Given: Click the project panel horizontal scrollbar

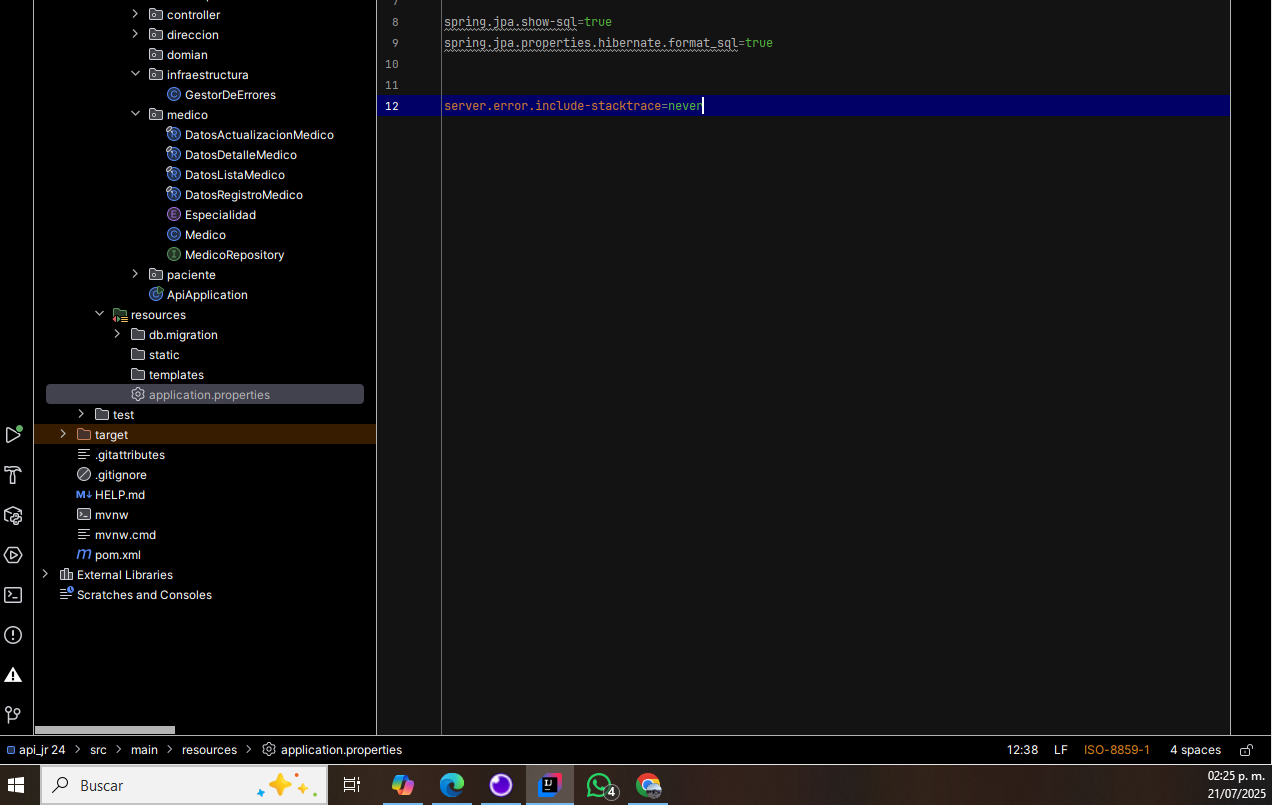Looking at the screenshot, I should tap(105, 730).
